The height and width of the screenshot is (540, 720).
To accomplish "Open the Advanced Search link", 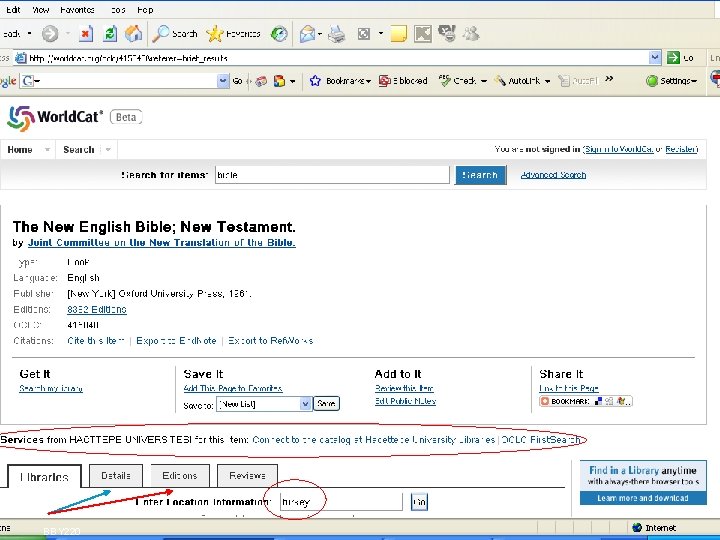I will click(x=553, y=175).
